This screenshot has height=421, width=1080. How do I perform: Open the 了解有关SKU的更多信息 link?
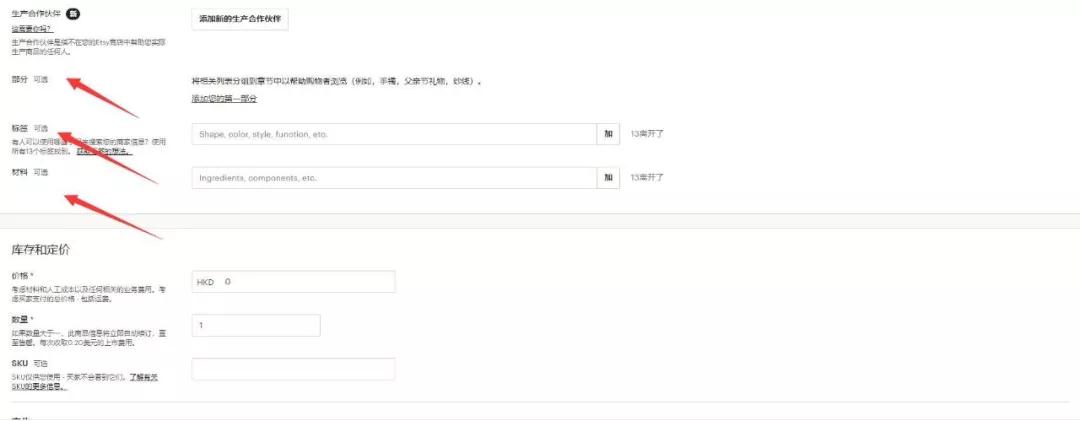(x=145, y=376)
